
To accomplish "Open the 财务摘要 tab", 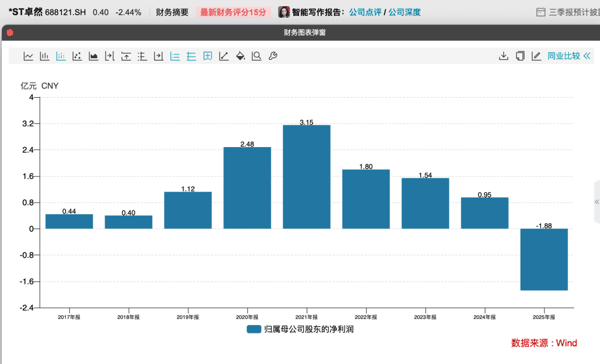I will (x=172, y=12).
